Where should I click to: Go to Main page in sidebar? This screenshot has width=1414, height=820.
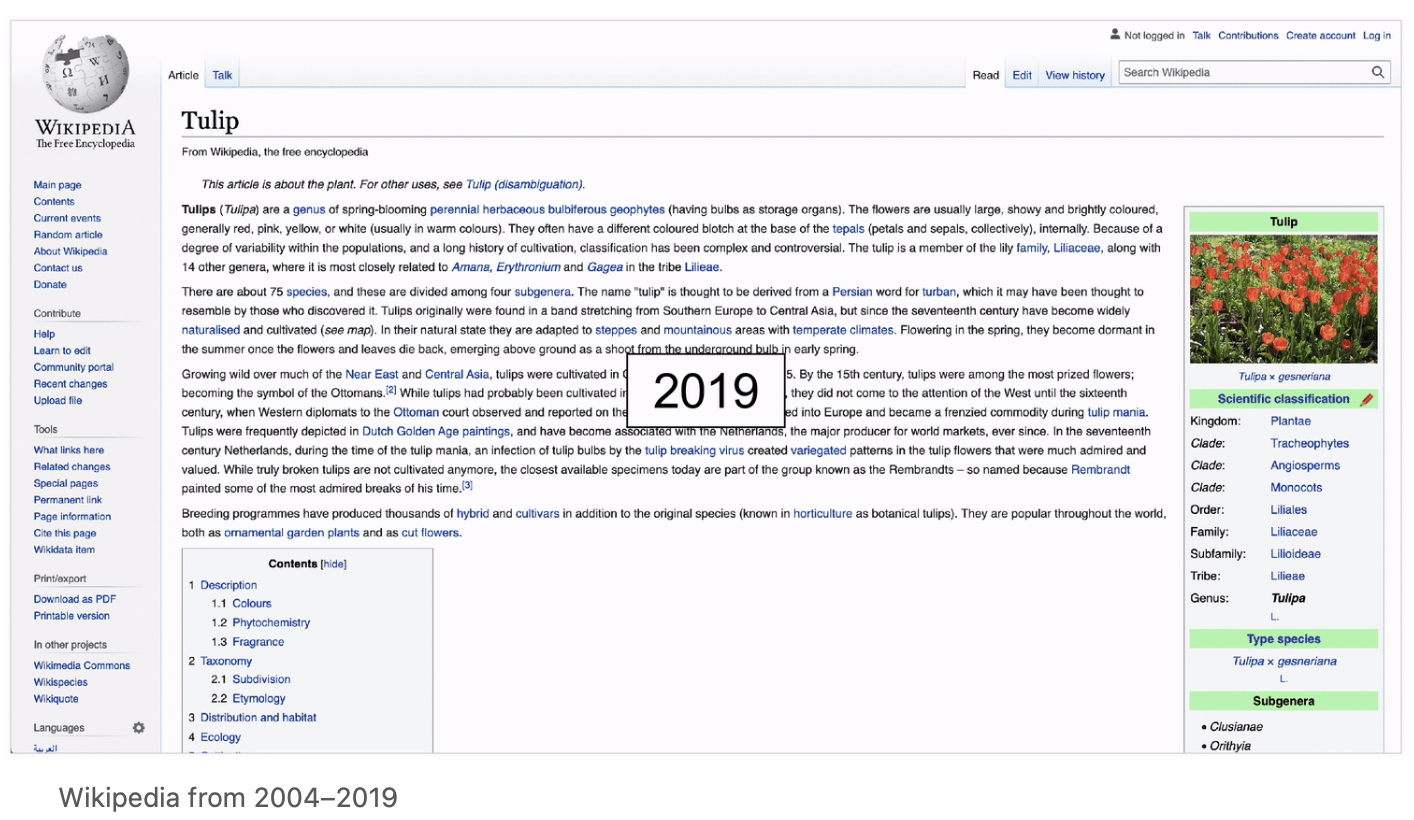coord(58,185)
